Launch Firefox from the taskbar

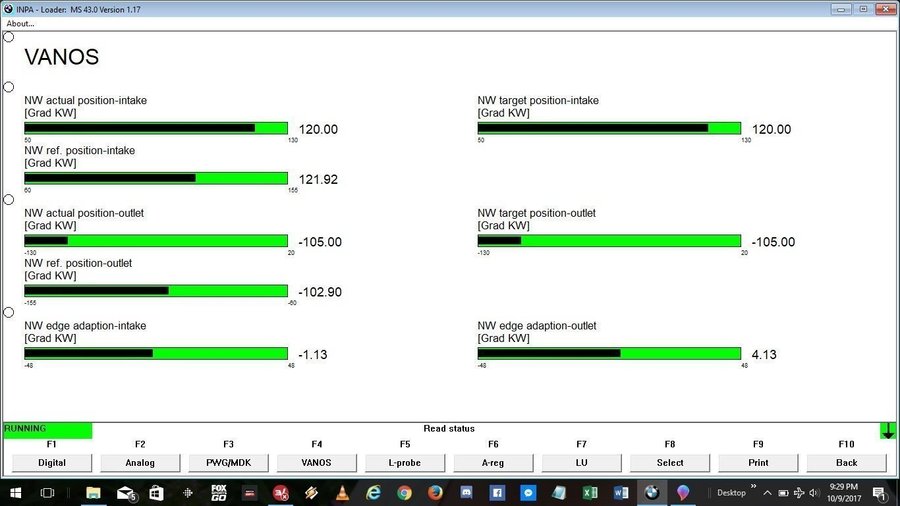(x=435, y=493)
